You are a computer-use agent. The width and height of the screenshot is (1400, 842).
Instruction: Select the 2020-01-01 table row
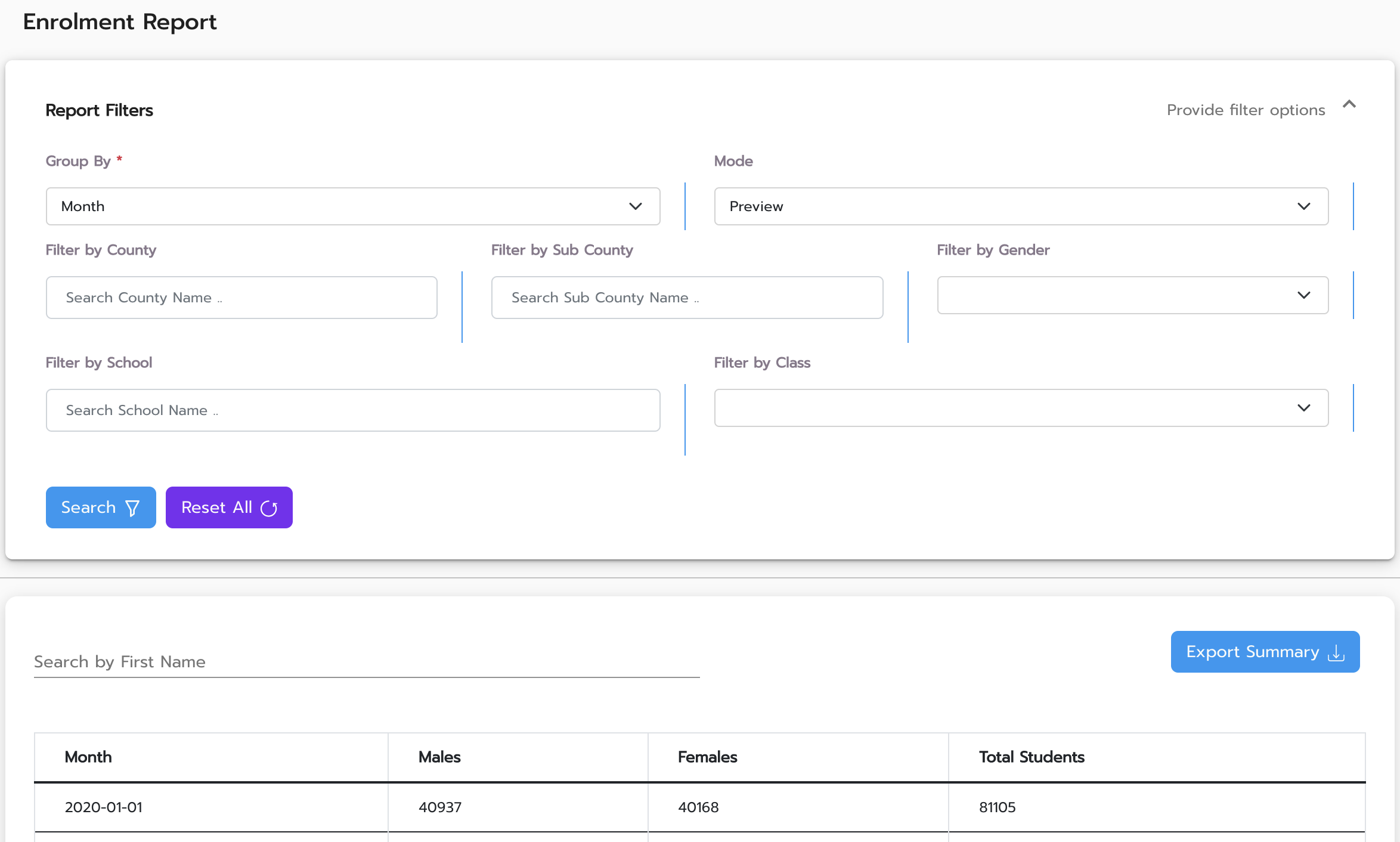click(104, 807)
